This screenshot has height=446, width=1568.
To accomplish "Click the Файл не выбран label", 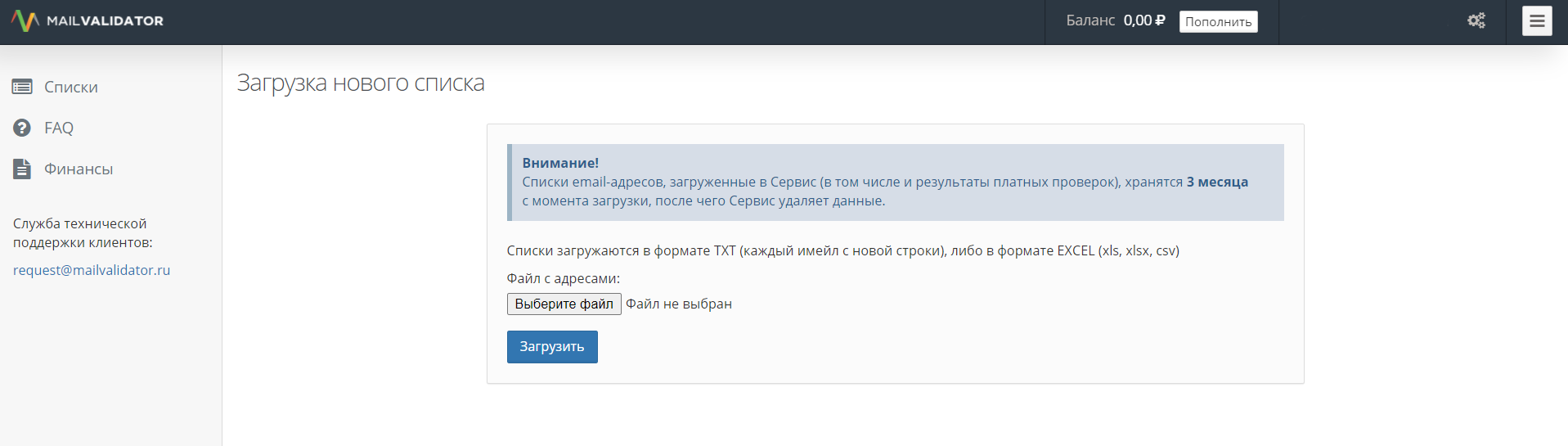I will [x=679, y=304].
